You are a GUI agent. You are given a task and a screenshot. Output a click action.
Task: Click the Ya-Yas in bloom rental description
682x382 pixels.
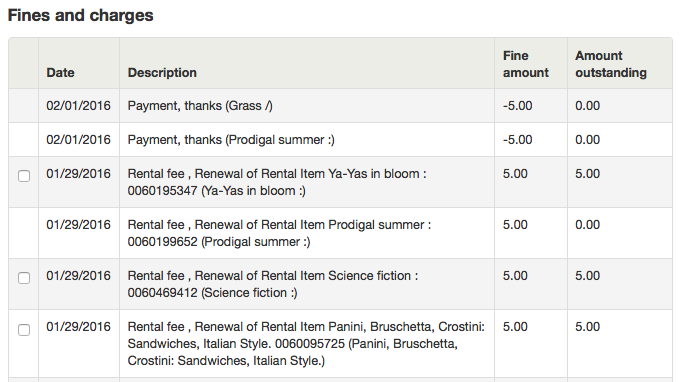[277, 182]
